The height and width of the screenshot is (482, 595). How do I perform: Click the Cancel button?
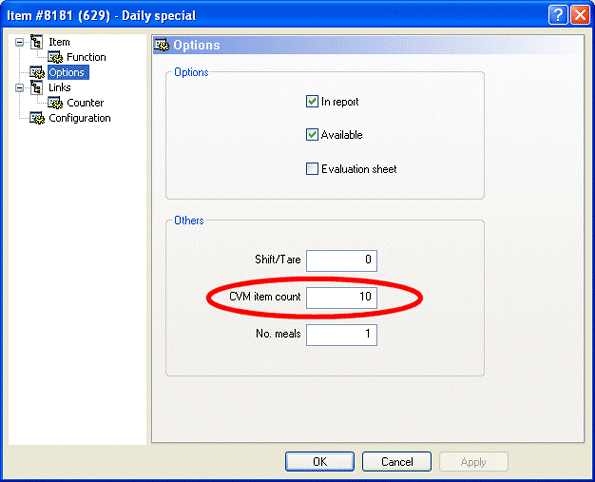tap(397, 462)
